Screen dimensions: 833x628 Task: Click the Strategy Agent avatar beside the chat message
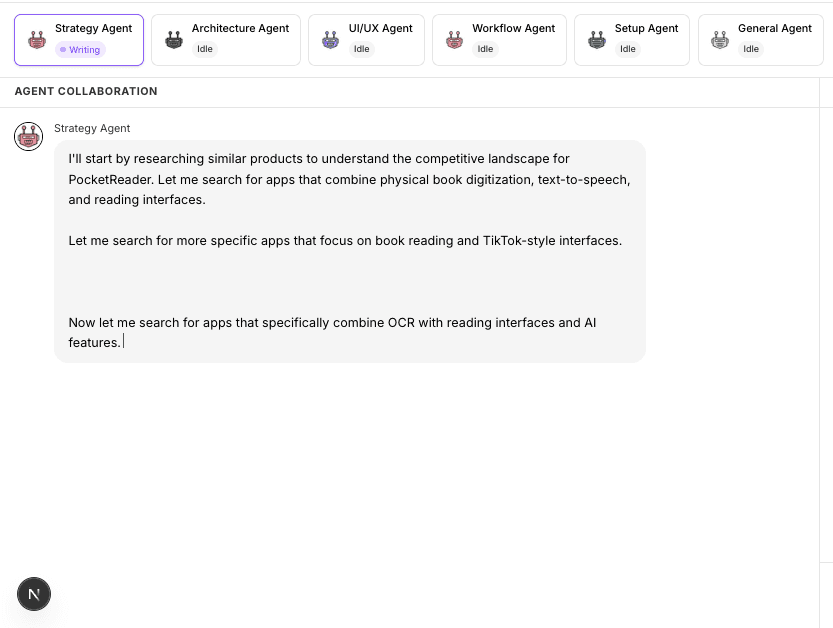28,136
